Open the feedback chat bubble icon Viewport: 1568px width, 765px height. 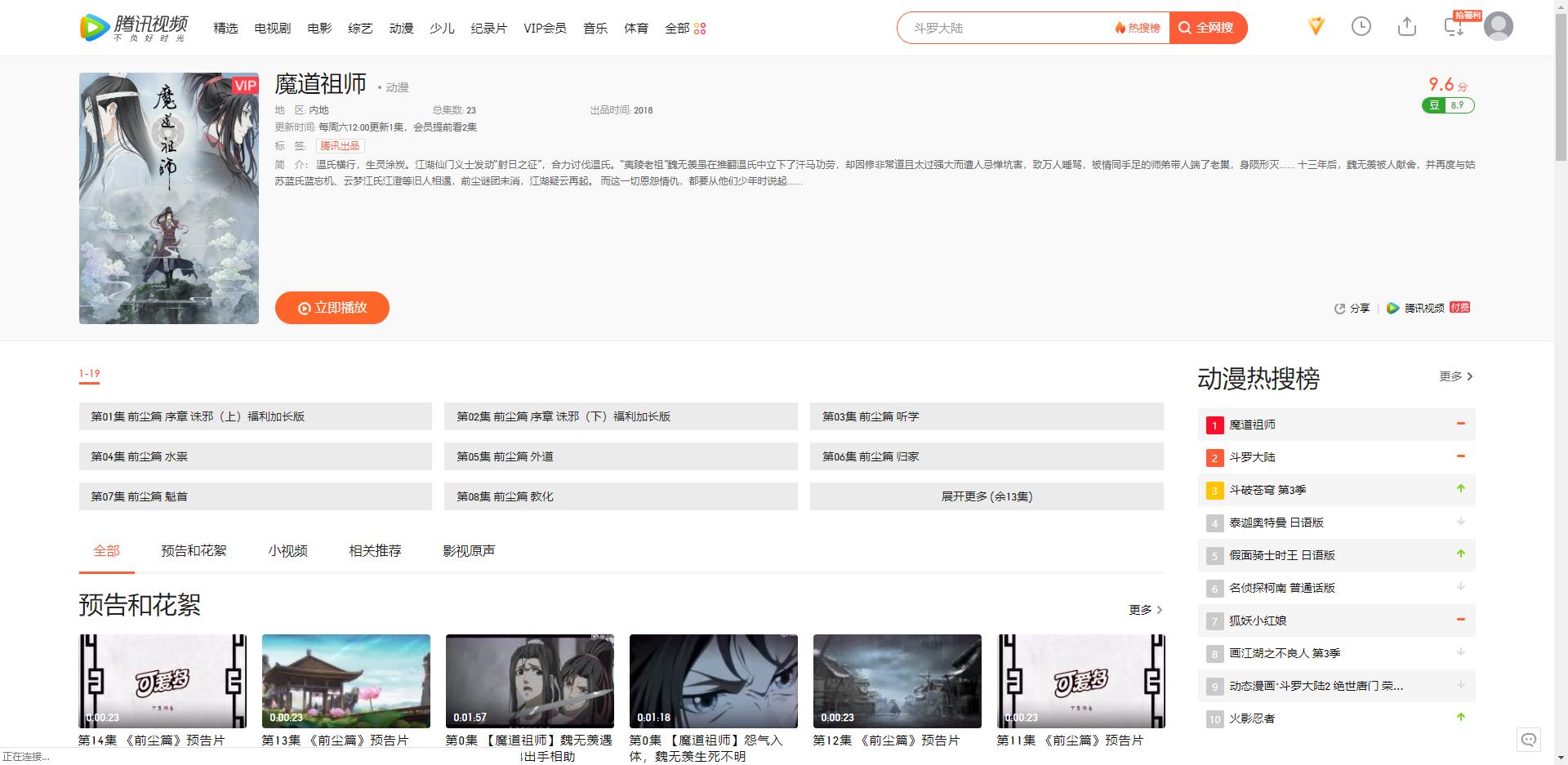click(x=1529, y=740)
